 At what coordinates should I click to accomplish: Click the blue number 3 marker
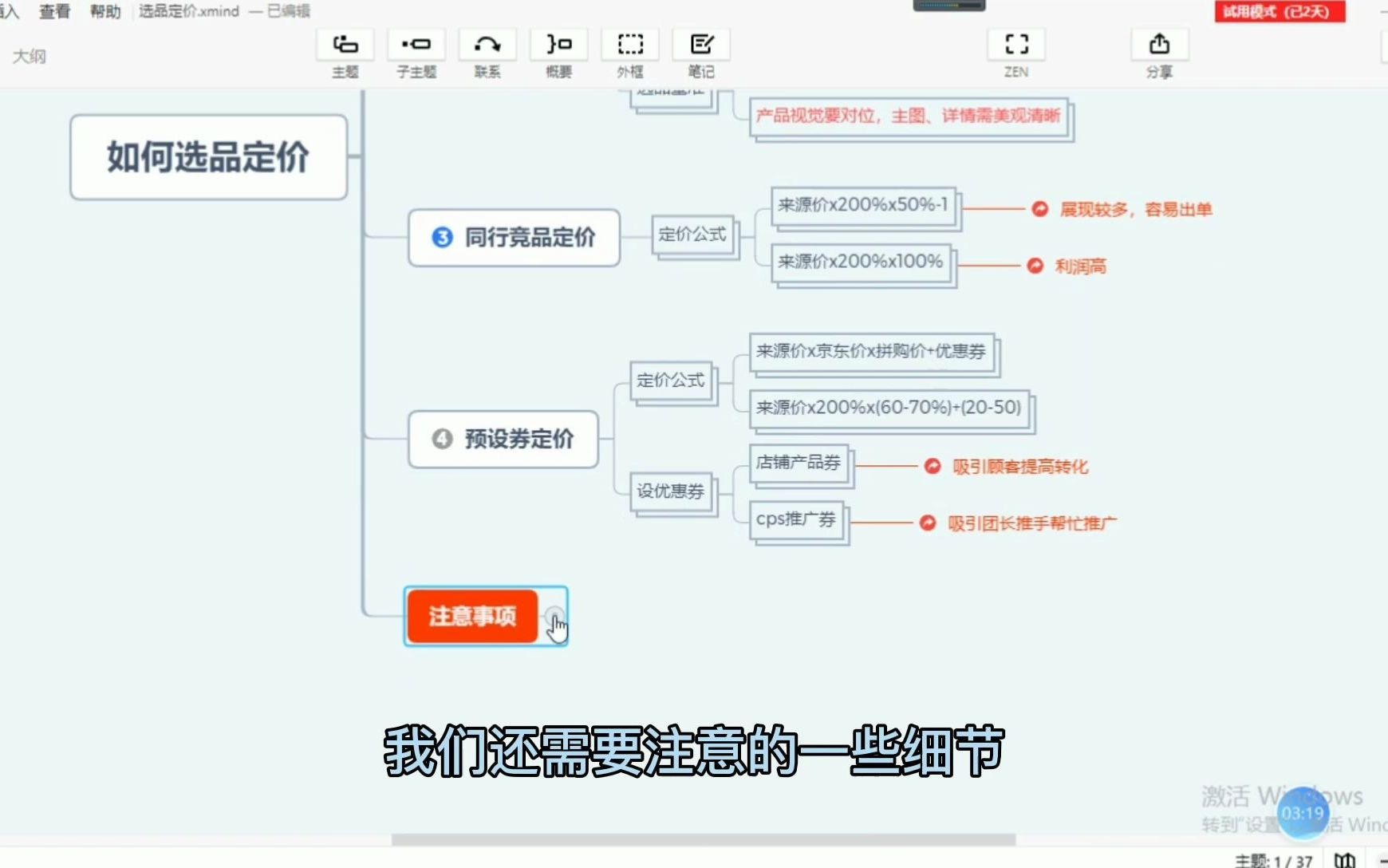click(442, 238)
